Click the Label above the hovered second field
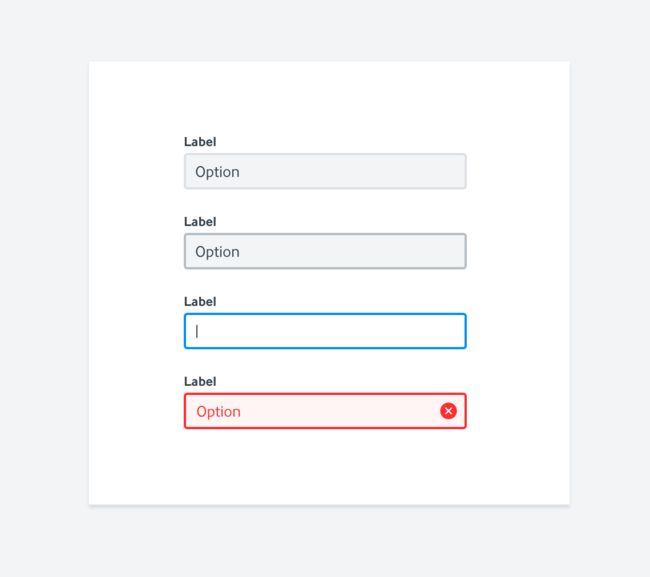The width and height of the screenshot is (650, 577). (200, 222)
